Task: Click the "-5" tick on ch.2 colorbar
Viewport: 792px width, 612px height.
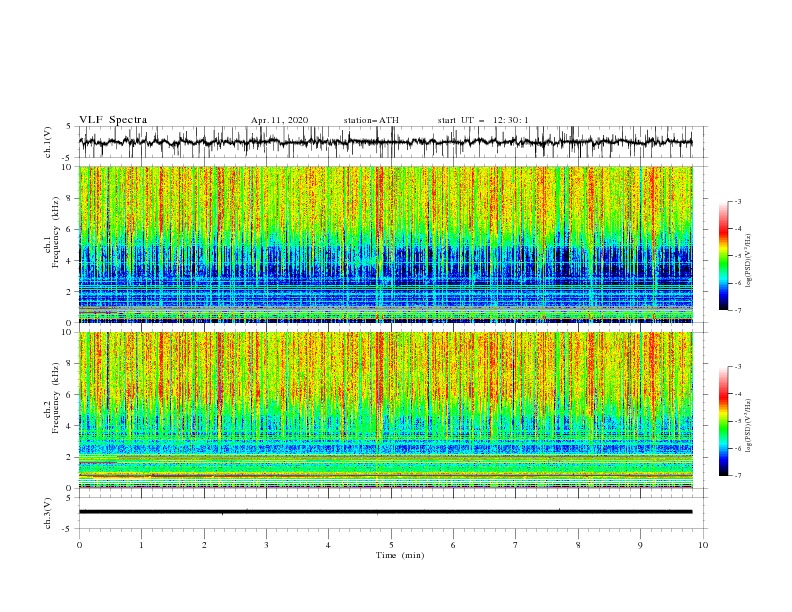Action: point(738,421)
